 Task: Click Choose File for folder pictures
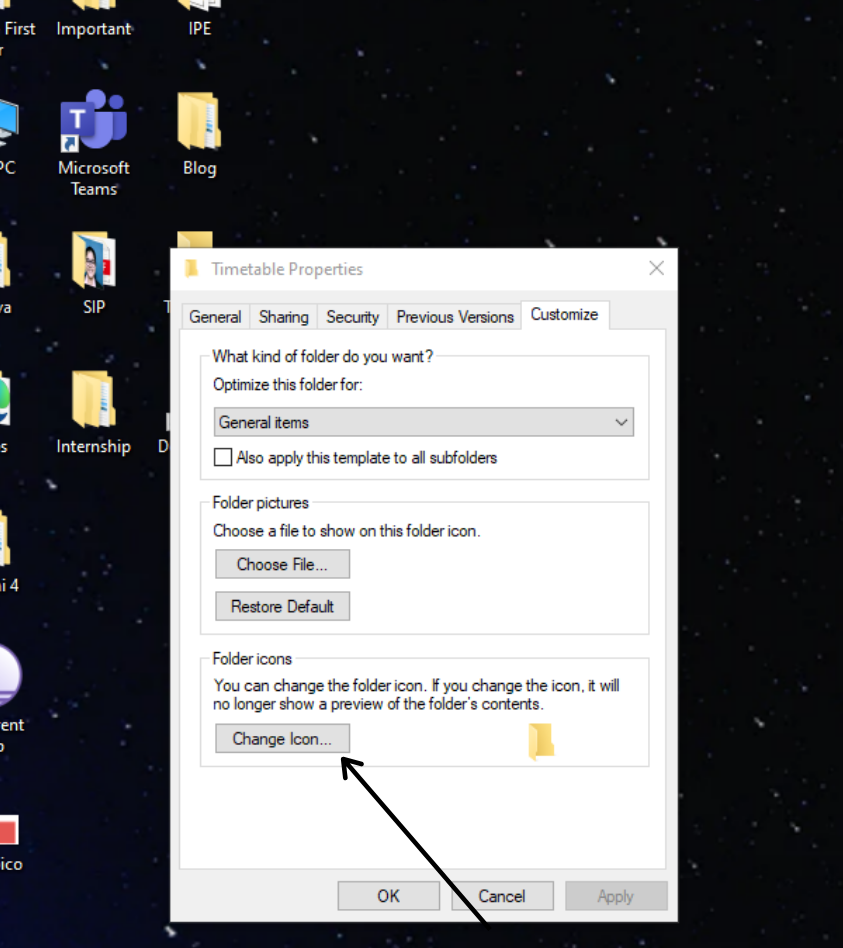[282, 563]
